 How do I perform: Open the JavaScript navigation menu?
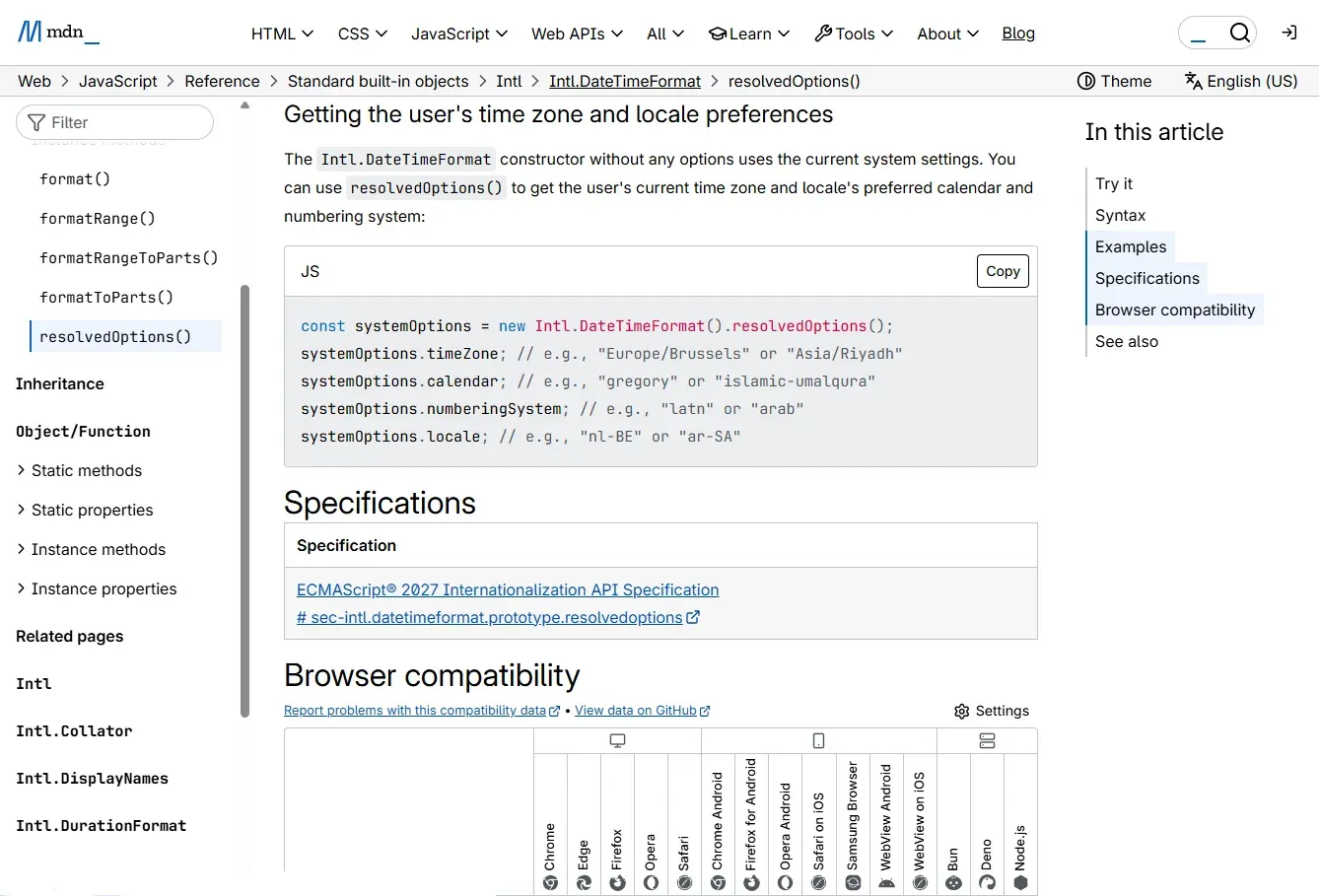(x=459, y=34)
